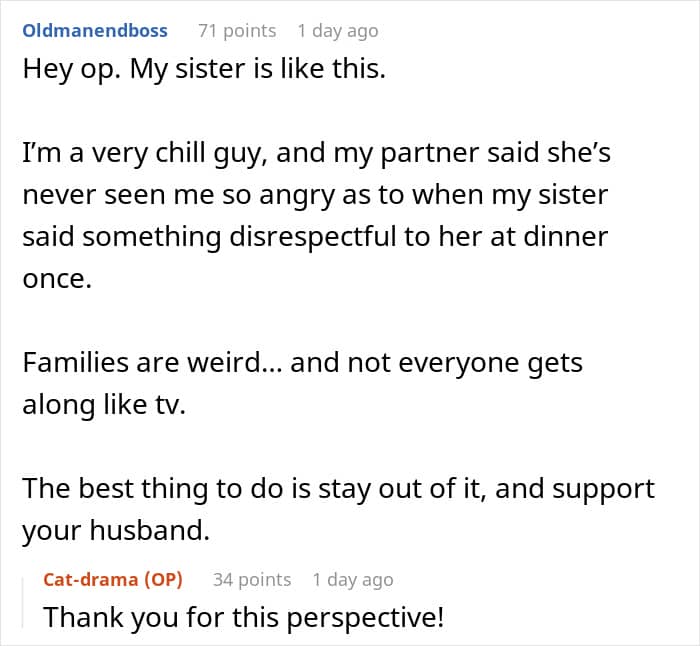Click the line 'along like tv.'

(x=104, y=405)
